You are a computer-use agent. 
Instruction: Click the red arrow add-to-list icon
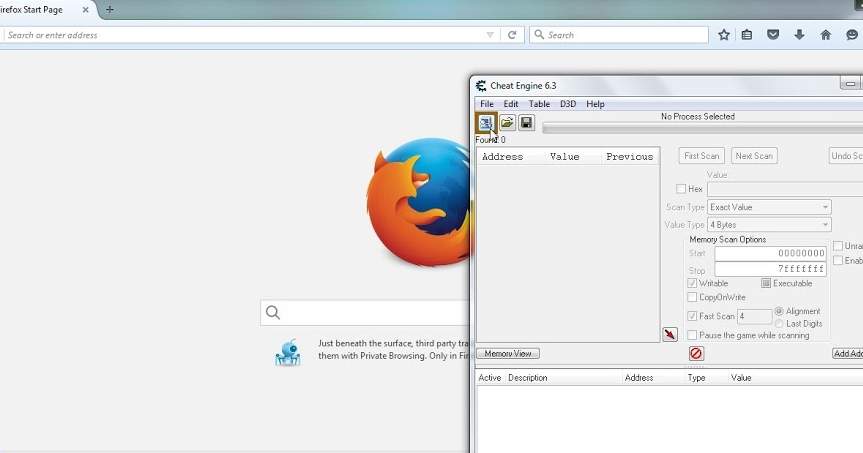(670, 334)
